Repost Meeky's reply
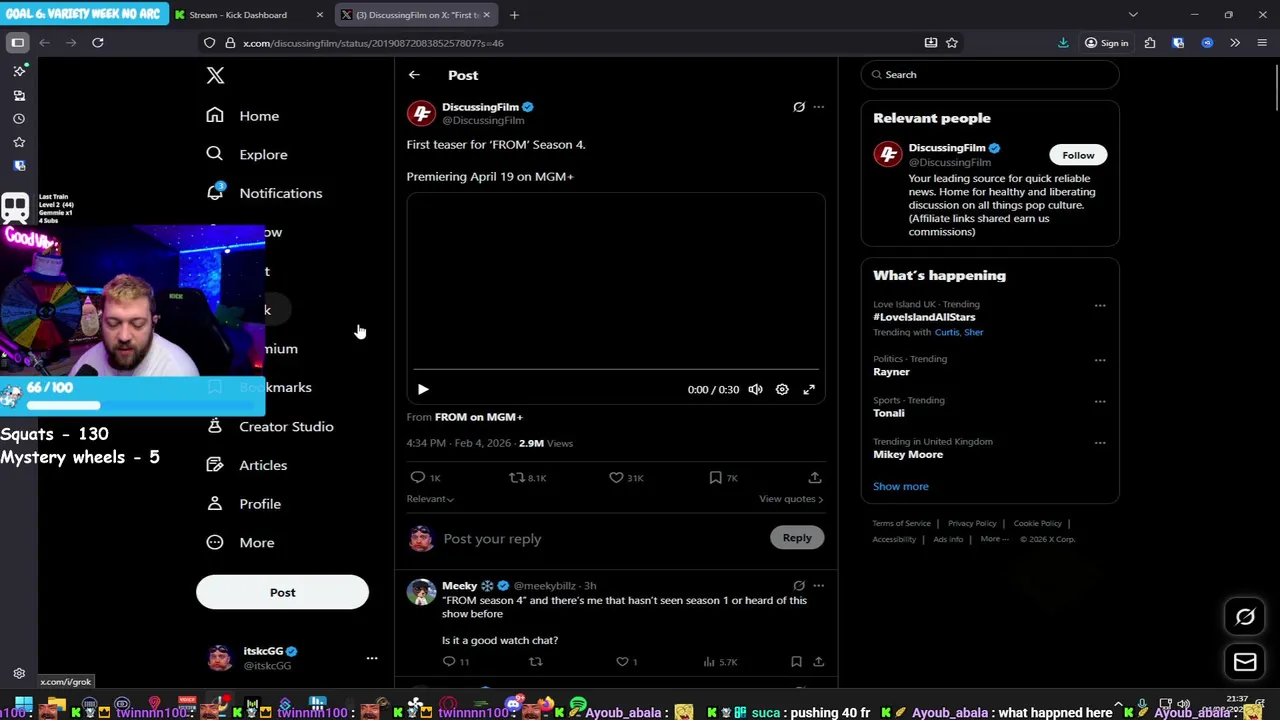This screenshot has height=720, width=1280. [x=536, y=662]
